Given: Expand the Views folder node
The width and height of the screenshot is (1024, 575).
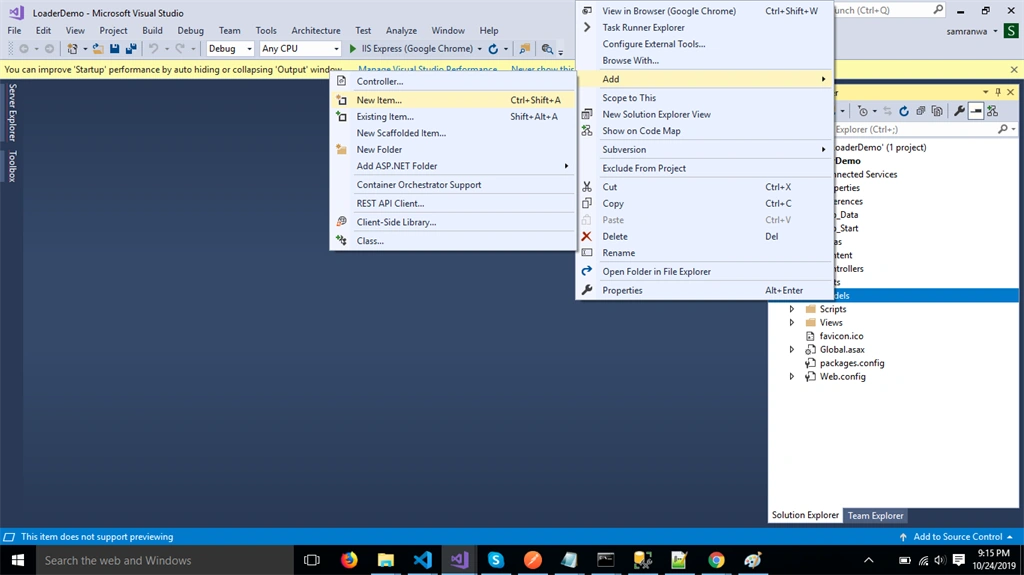Looking at the screenshot, I should pos(792,323).
